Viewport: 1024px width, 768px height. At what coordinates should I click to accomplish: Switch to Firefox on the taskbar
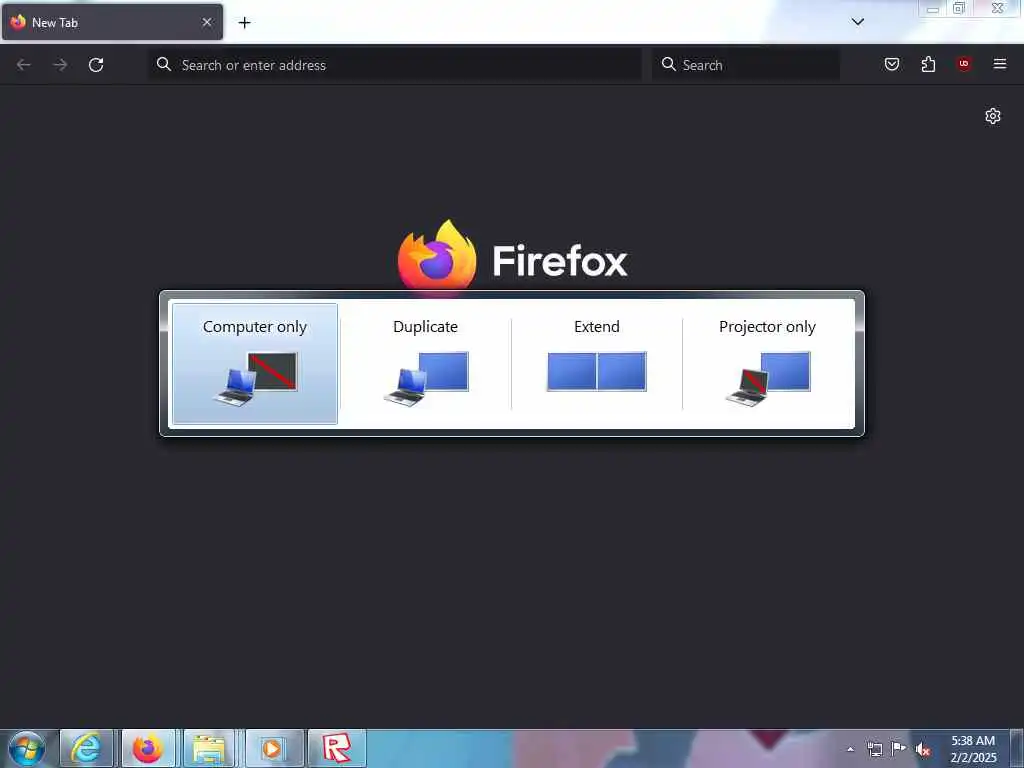click(148, 748)
